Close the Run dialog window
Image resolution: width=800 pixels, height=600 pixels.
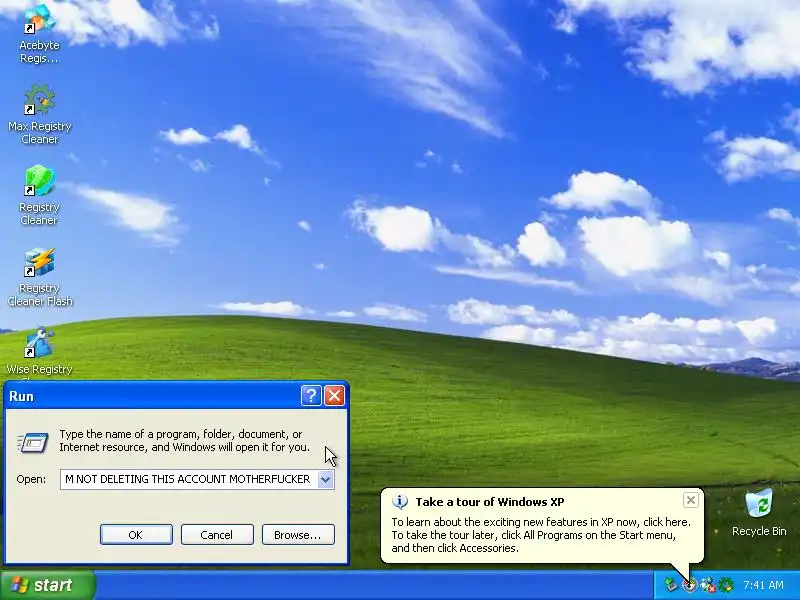(335, 395)
